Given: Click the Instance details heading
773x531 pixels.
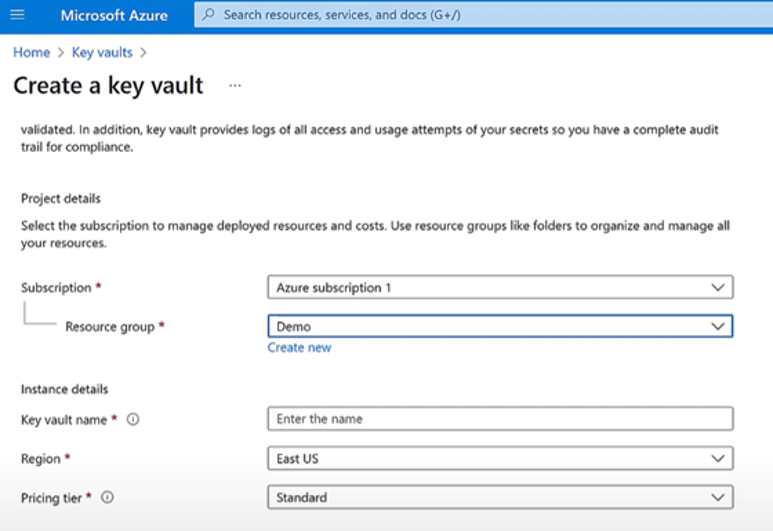Looking at the screenshot, I should click(x=64, y=389).
